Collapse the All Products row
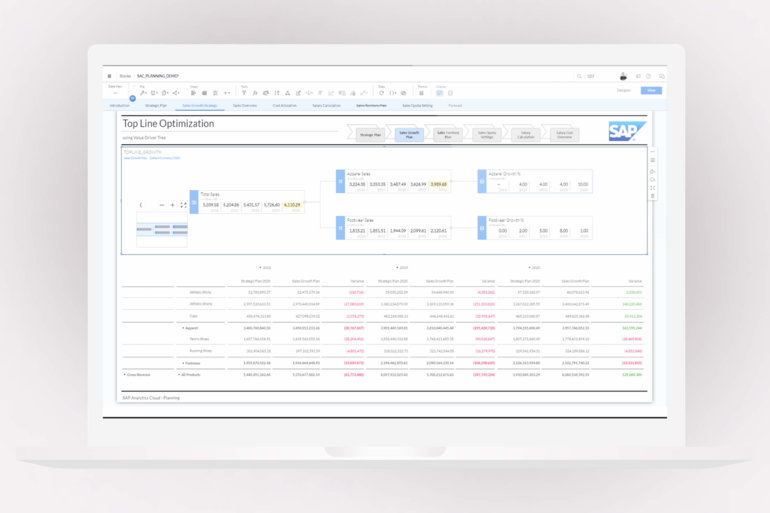Viewport: 770px width, 513px height. pos(179,375)
